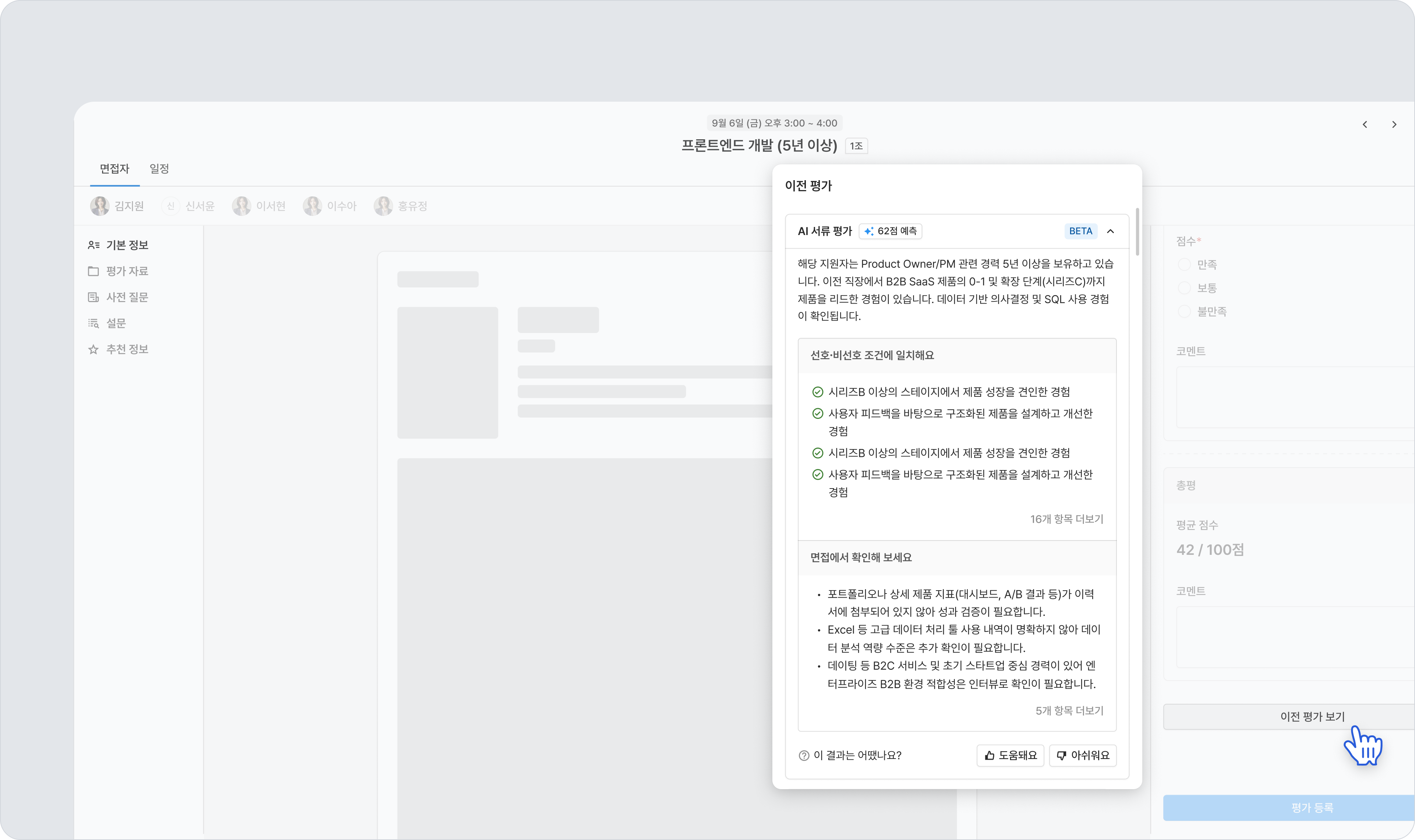
Task: Open 평가 자료 in the sidebar
Action: (x=118, y=271)
